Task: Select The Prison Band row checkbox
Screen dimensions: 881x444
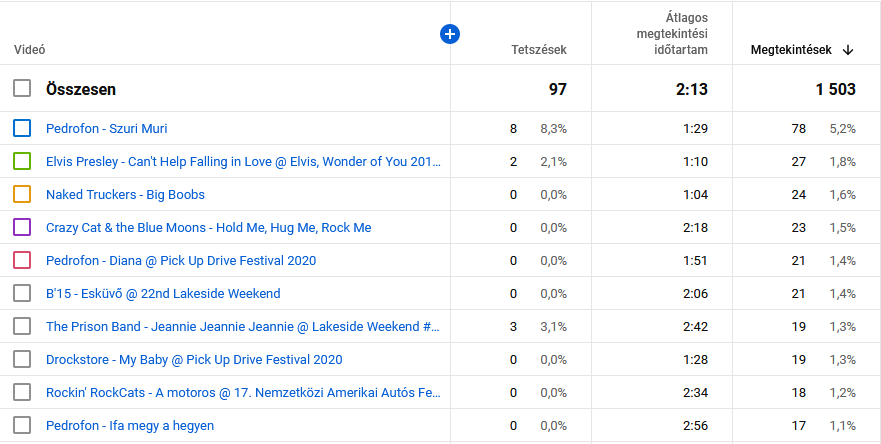Action: coord(22,326)
